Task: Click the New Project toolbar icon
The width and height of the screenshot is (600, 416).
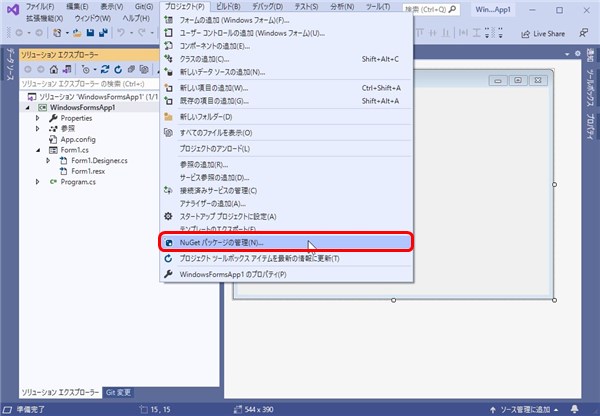Action: (x=57, y=33)
